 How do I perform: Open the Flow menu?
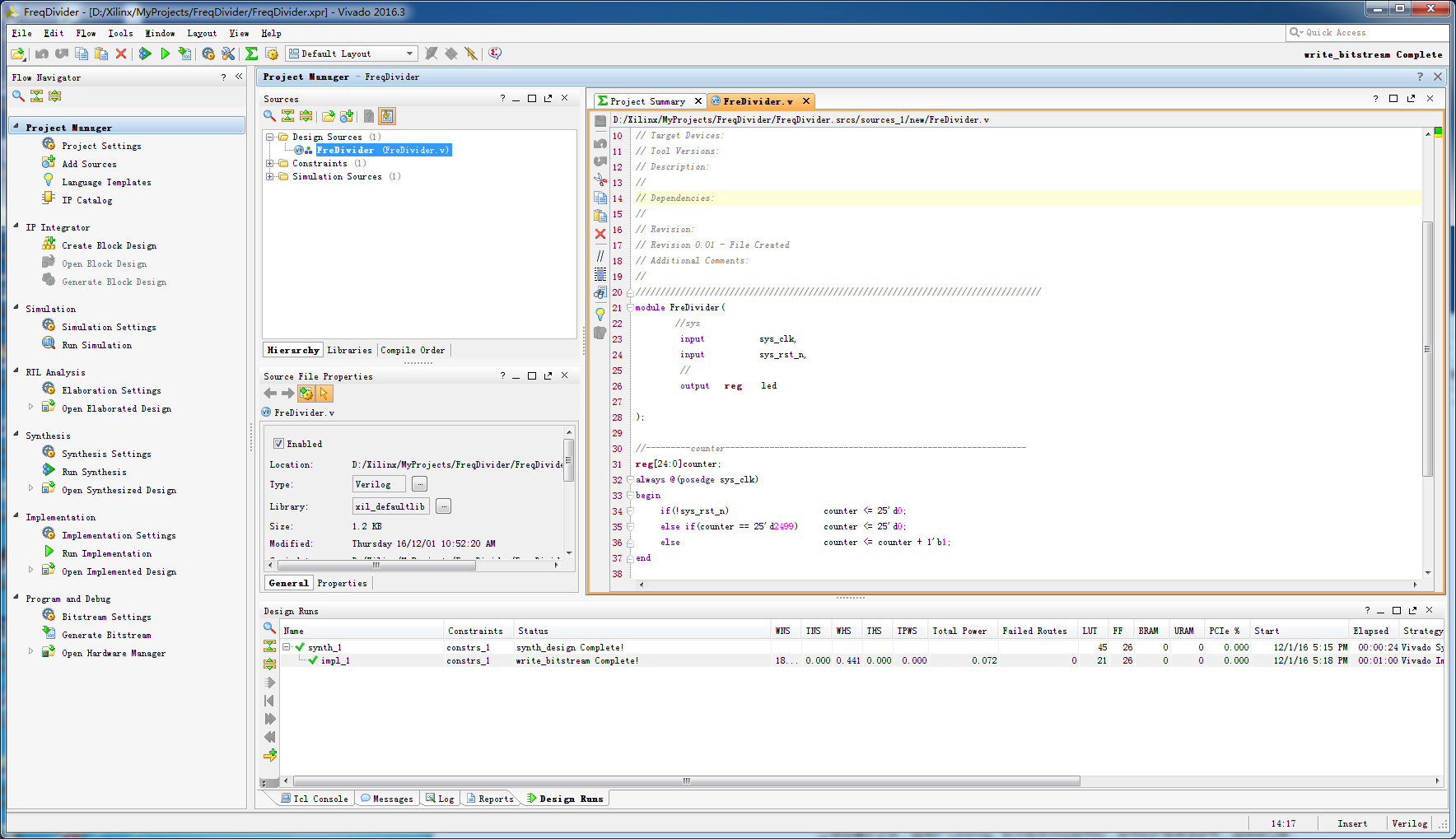[x=86, y=33]
